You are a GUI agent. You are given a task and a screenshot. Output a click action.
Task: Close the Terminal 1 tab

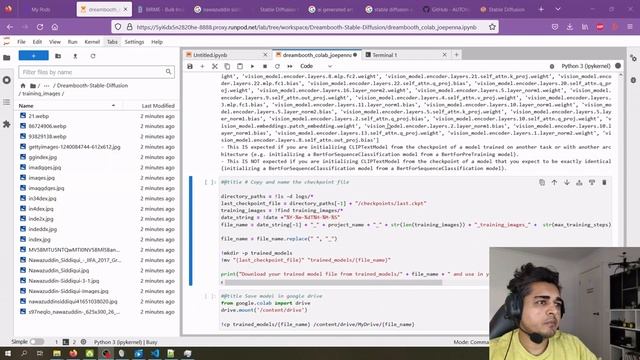tap(444, 55)
